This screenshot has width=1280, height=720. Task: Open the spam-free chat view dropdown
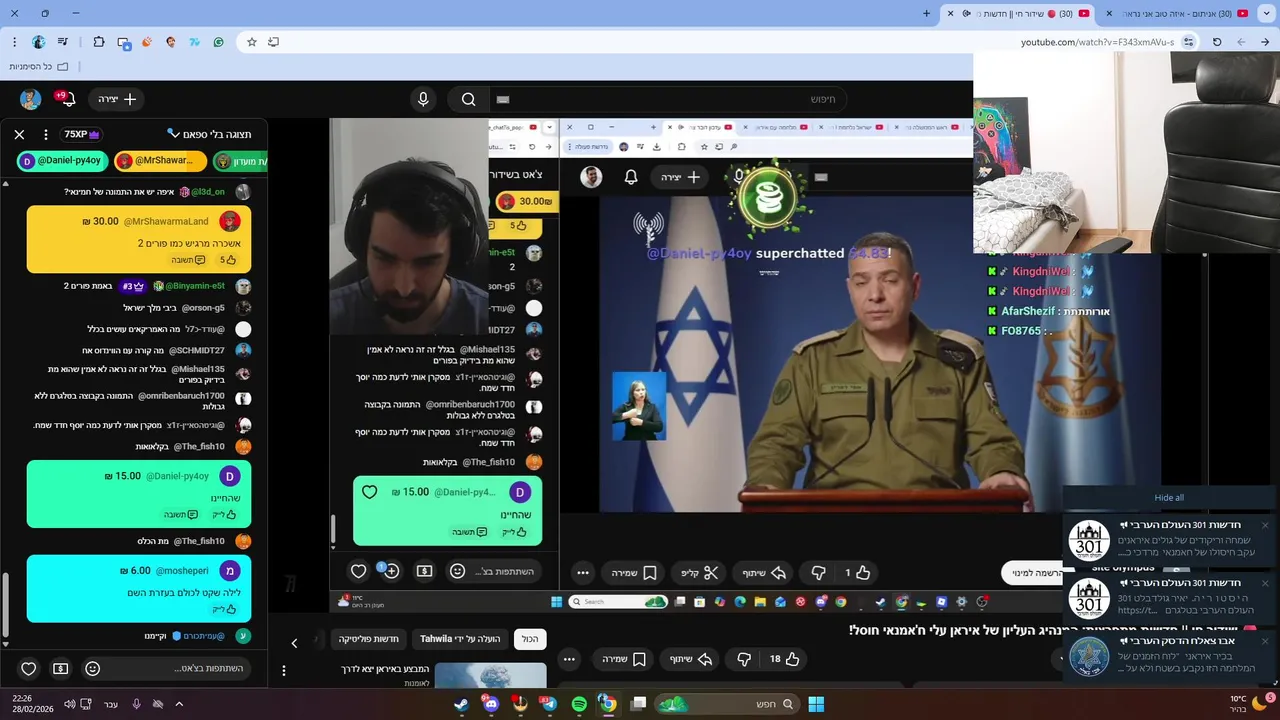pyautogui.click(x=209, y=134)
